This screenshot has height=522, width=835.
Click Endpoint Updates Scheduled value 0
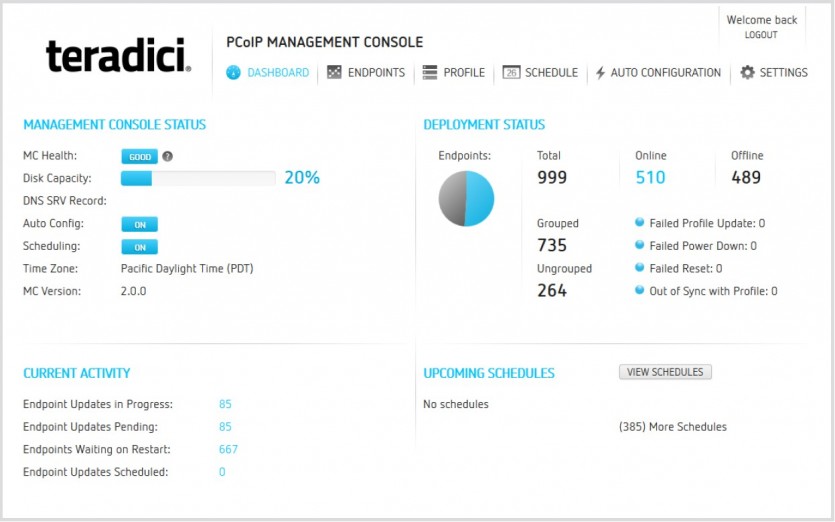click(222, 472)
